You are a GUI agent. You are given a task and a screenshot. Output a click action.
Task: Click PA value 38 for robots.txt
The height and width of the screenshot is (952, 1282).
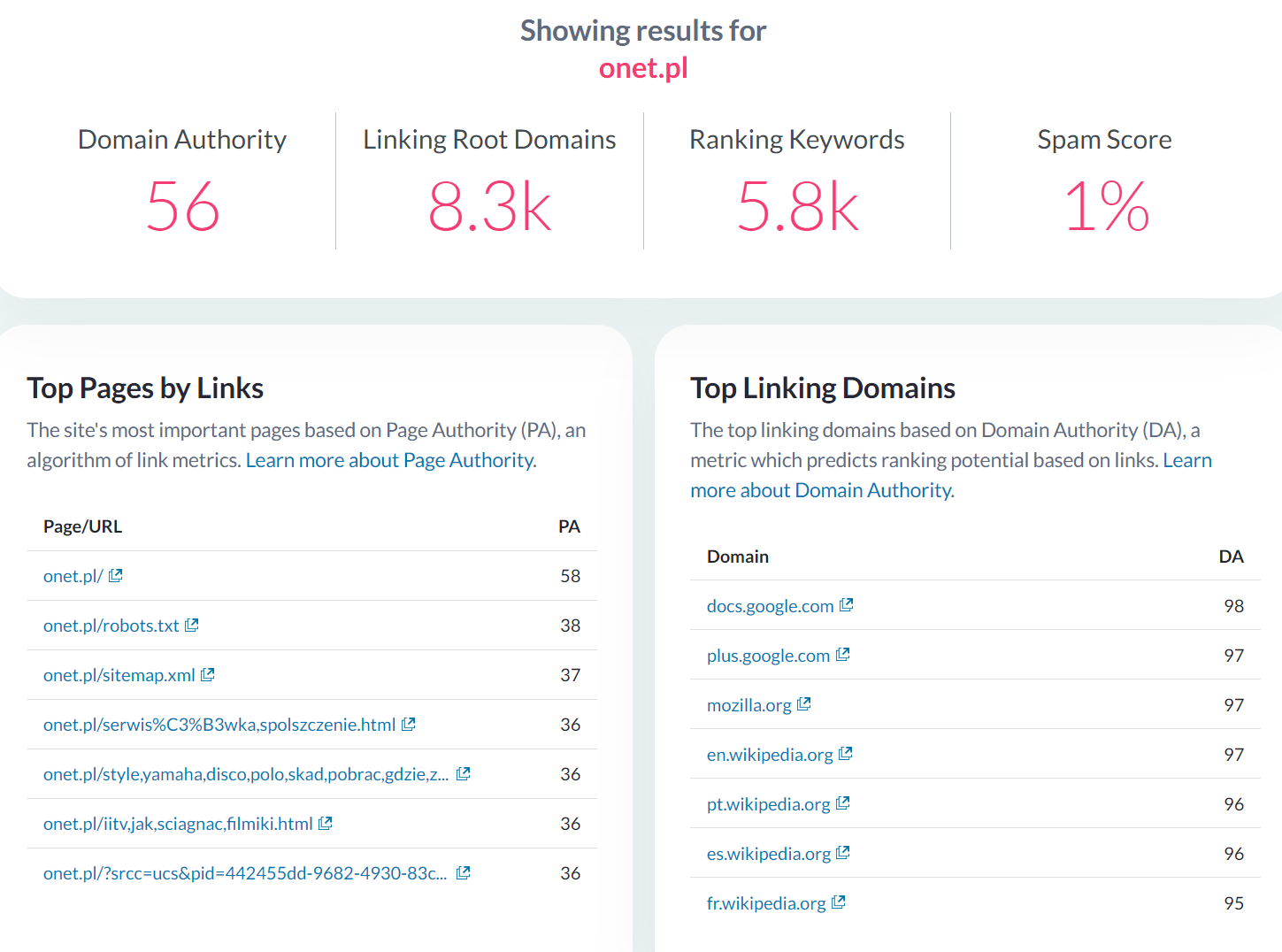[570, 626]
